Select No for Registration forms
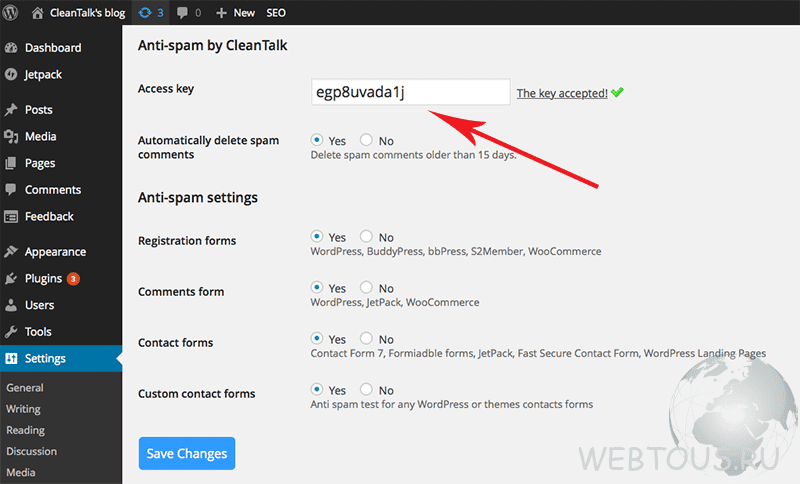 click(x=366, y=236)
